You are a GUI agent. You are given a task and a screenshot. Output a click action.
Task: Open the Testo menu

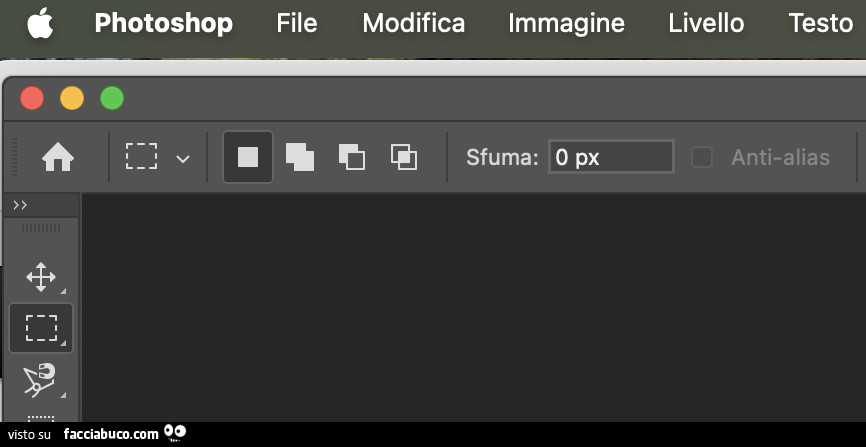coord(820,23)
